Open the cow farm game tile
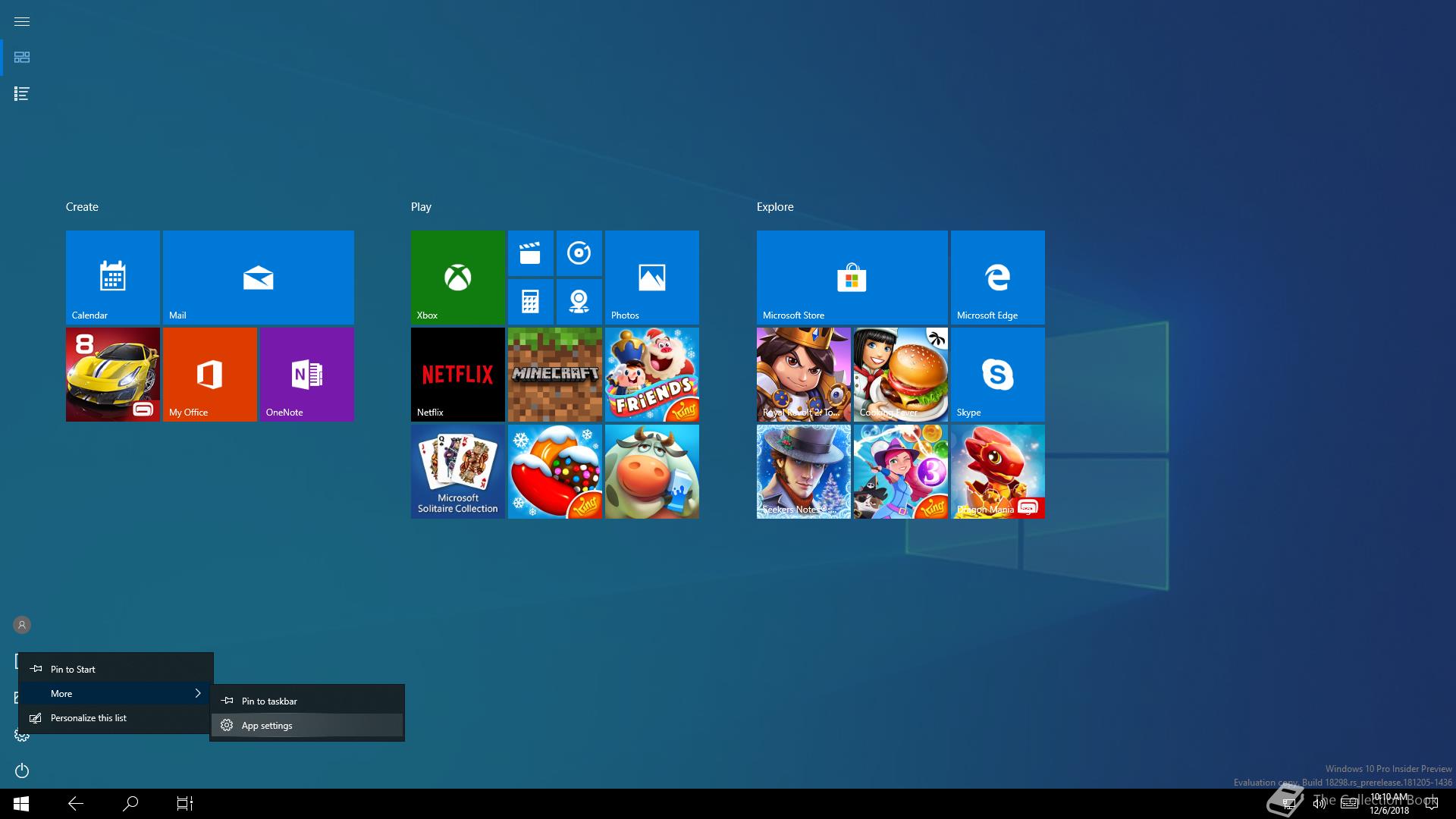The width and height of the screenshot is (1456, 819). coord(651,472)
